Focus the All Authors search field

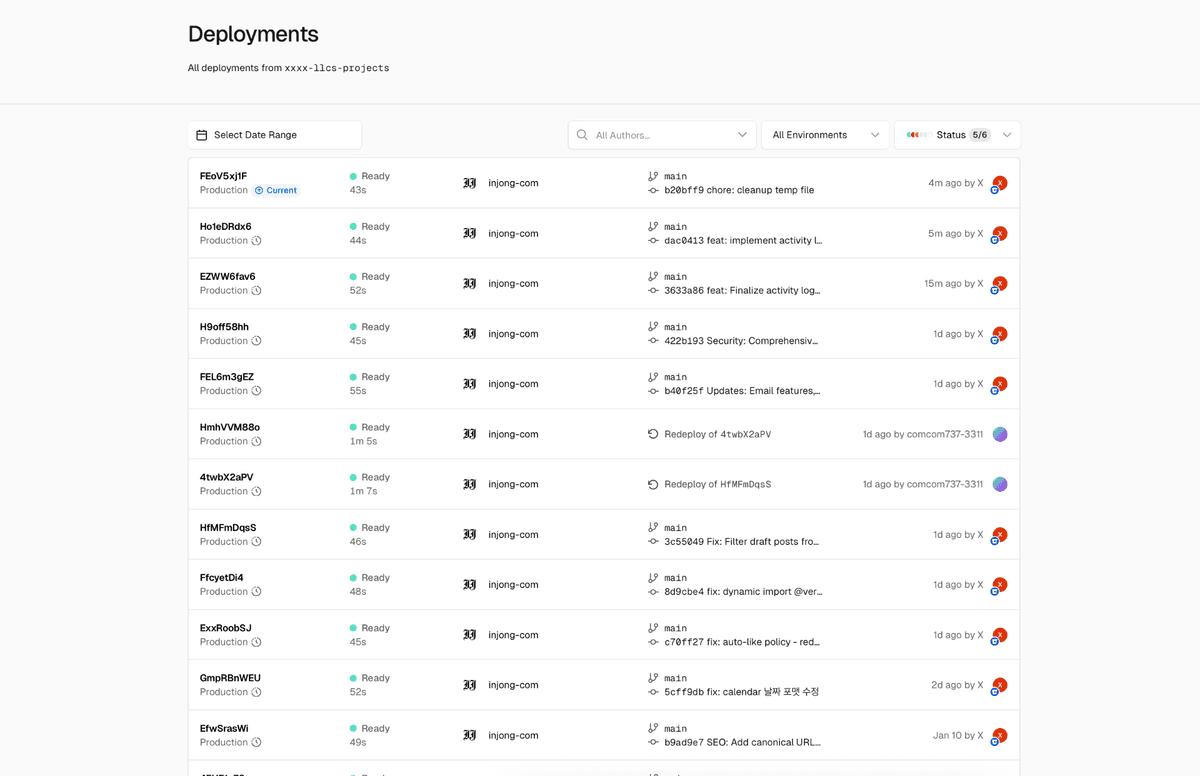[662, 135]
